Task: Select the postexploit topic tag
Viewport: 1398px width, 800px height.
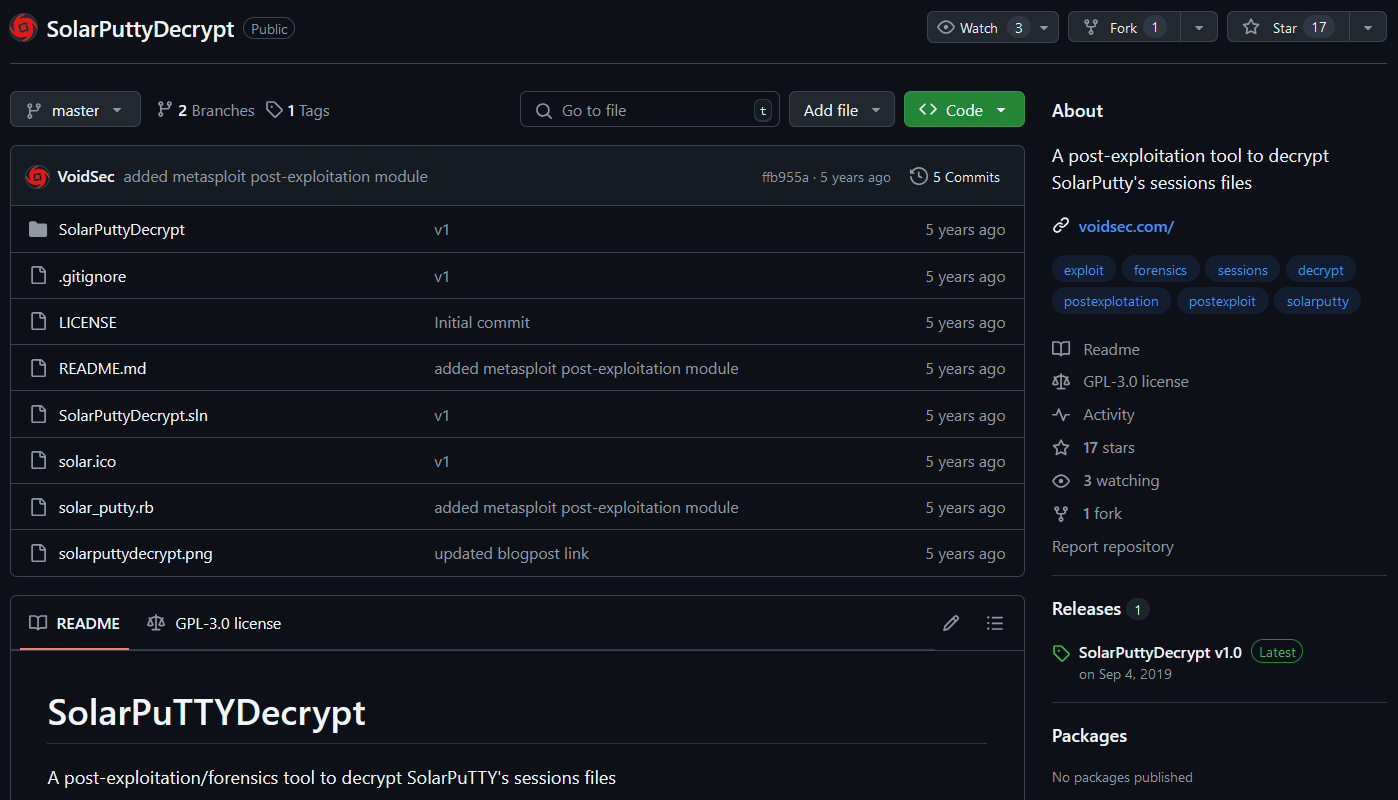Action: pyautogui.click(x=1222, y=301)
